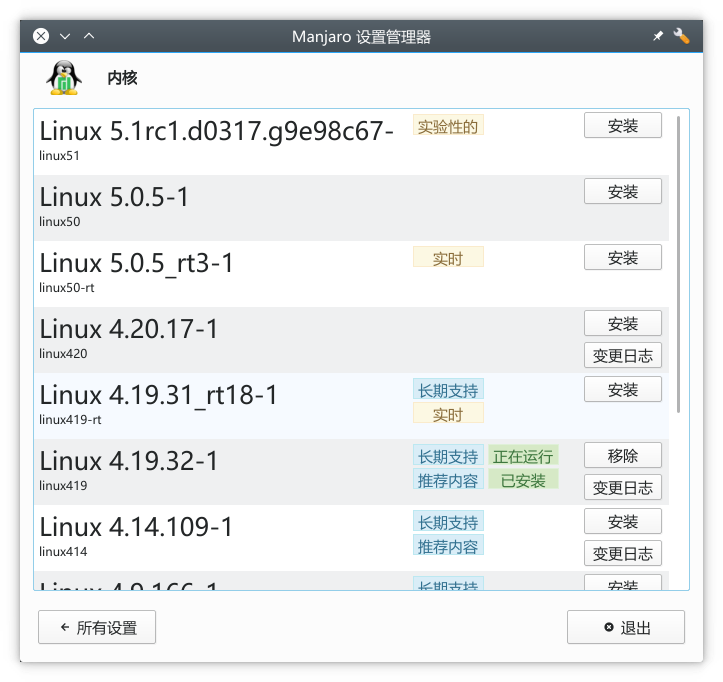Click the 长期支持 tag on linux419-rt
This screenshot has height=682, width=723.
[448, 389]
